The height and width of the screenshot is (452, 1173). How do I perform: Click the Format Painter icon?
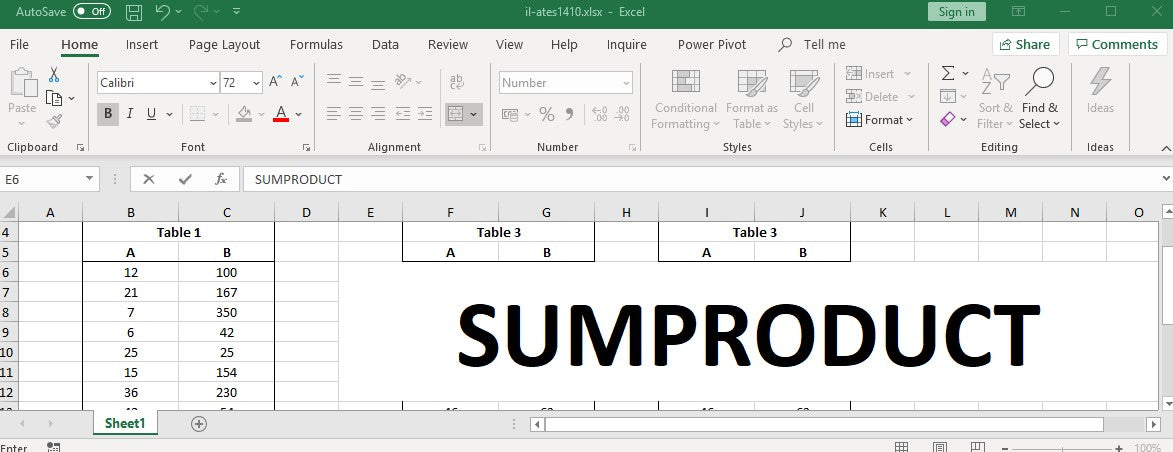[x=54, y=121]
